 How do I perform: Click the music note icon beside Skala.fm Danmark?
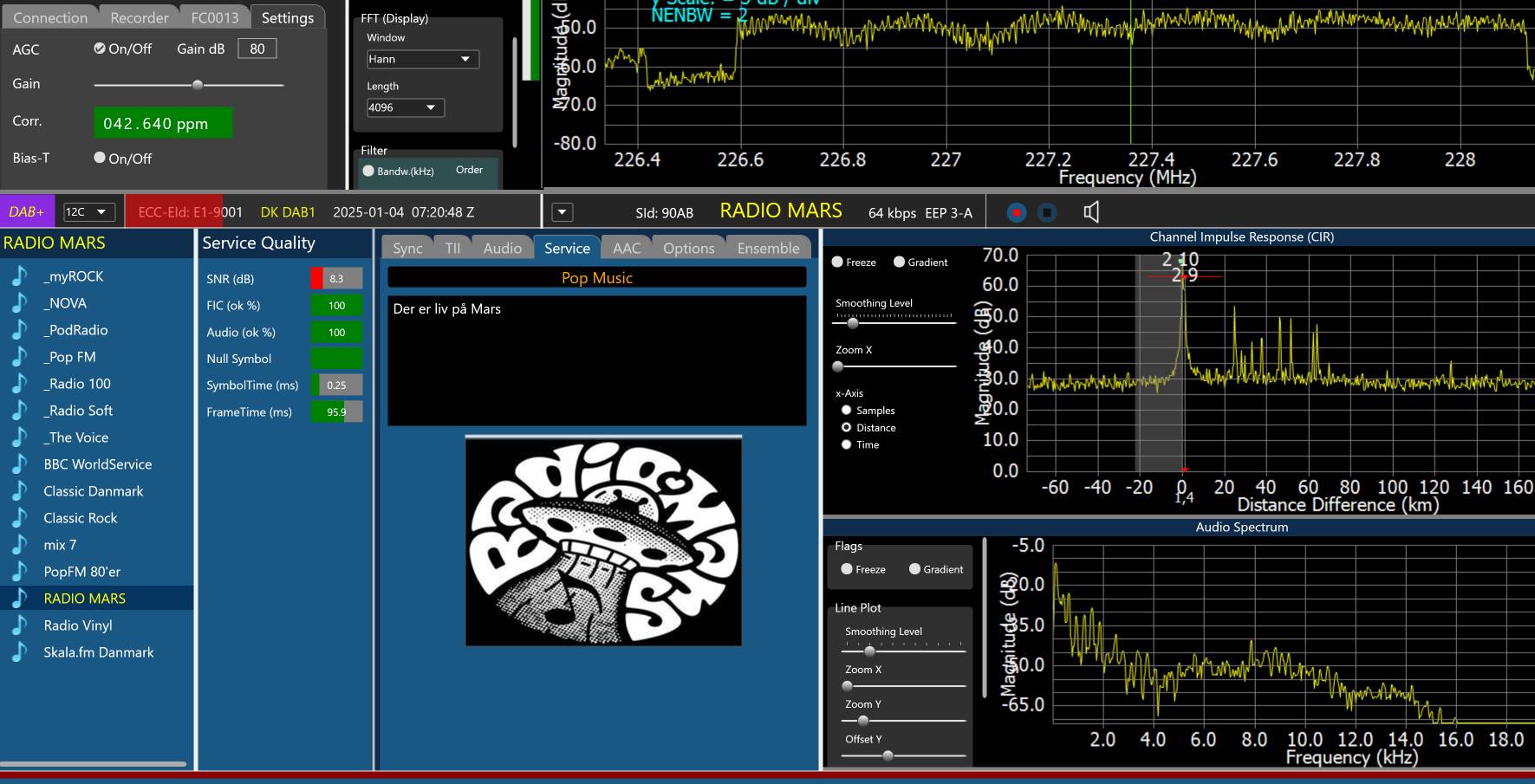[19, 652]
